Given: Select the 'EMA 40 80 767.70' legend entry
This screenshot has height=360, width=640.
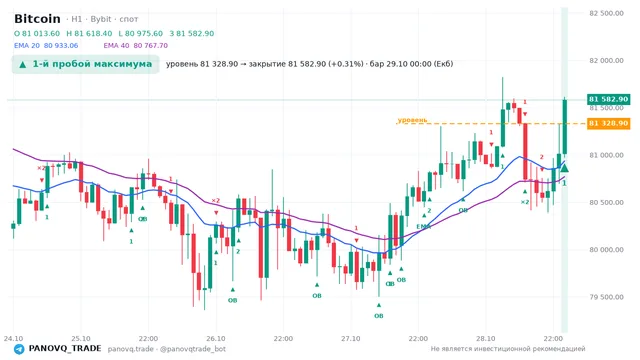Looking at the screenshot, I should (x=136, y=46).
